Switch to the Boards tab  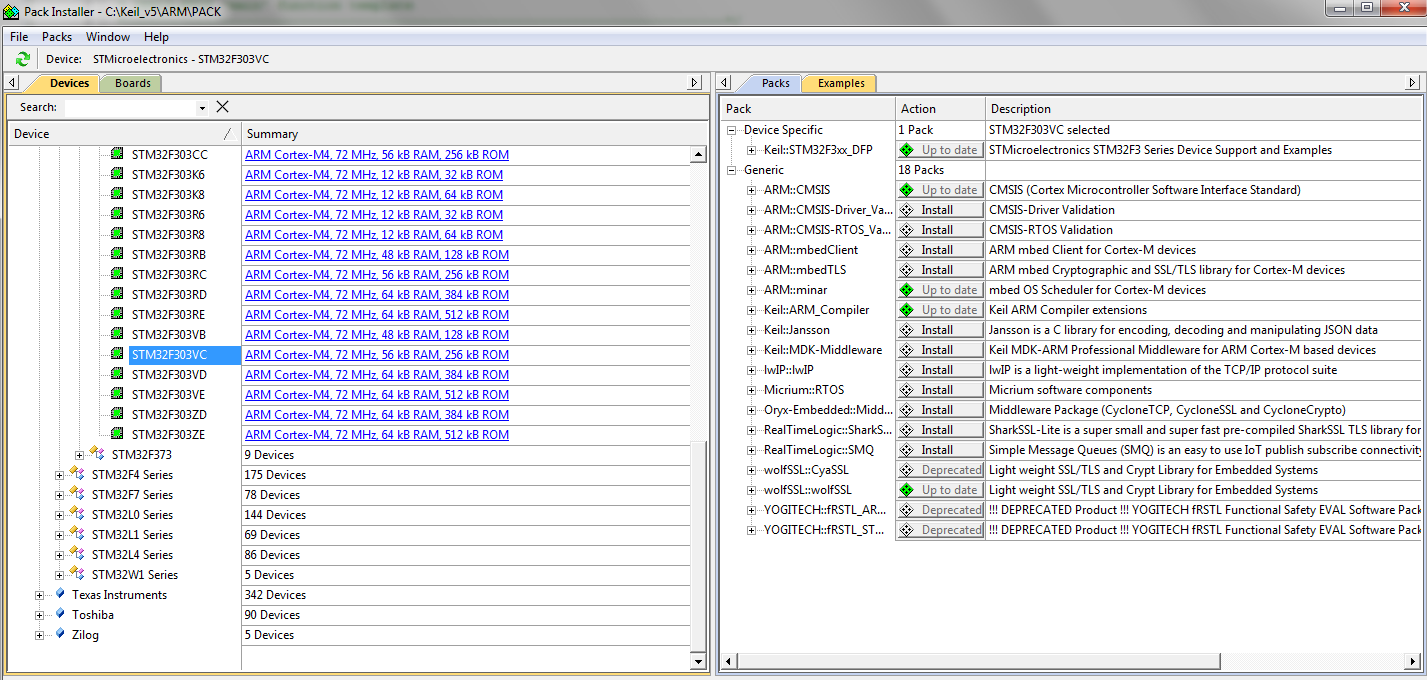[132, 83]
